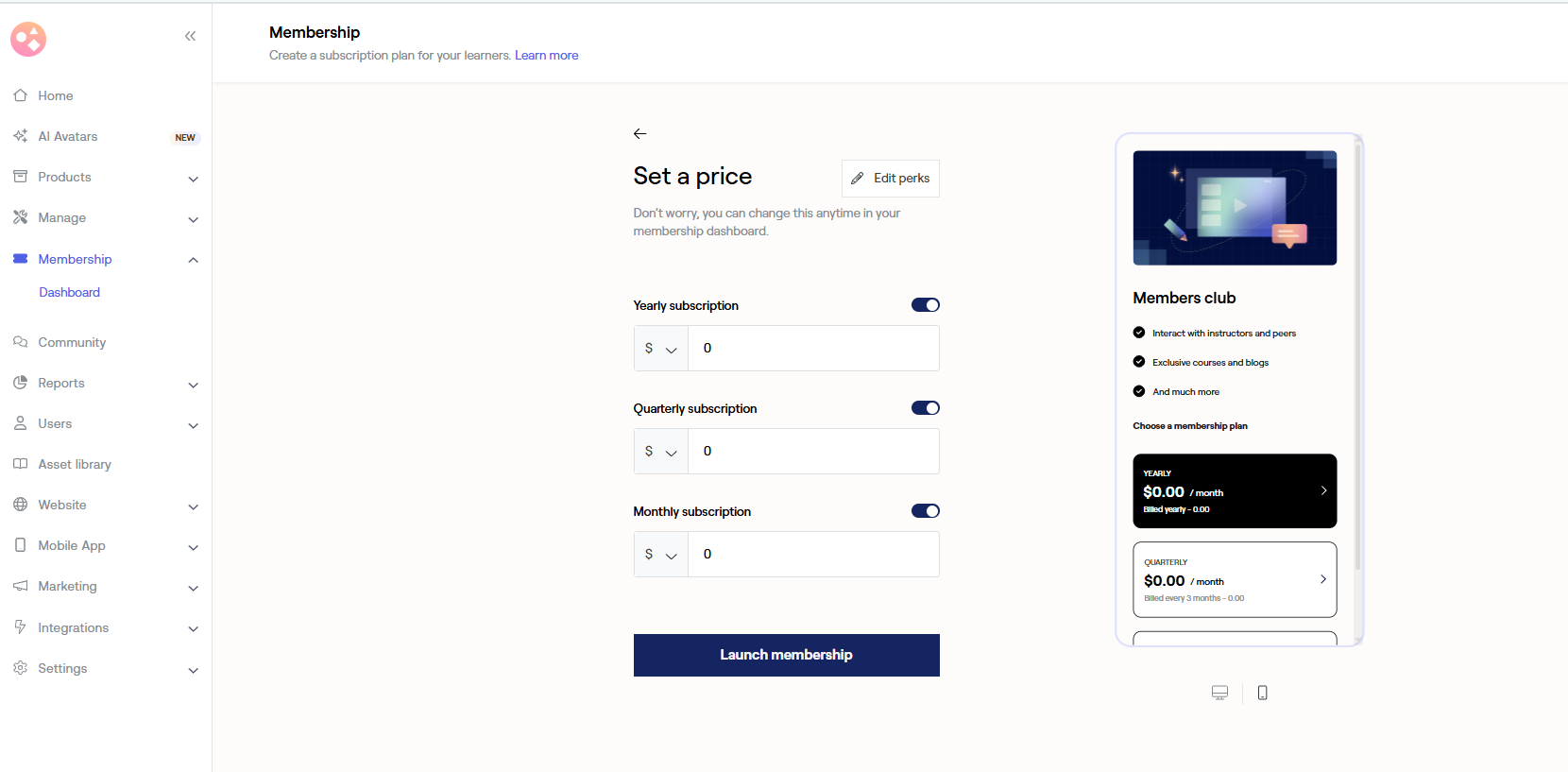Open the membership Dashboard submenu item
Viewport: 1568px width, 772px height.
point(70,293)
